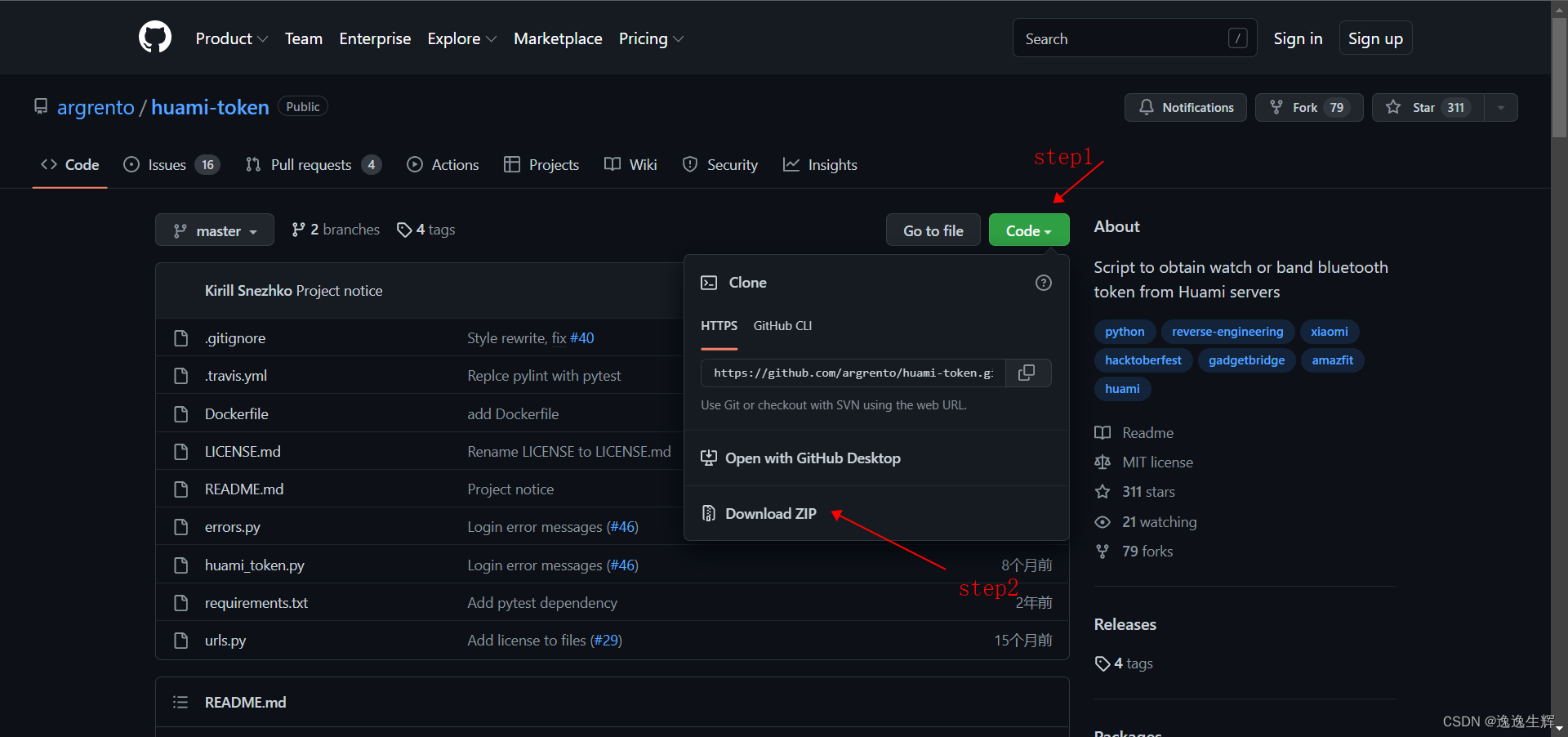The image size is (1568, 737).
Task: Open the Star lists dropdown arrow
Action: [1500, 107]
